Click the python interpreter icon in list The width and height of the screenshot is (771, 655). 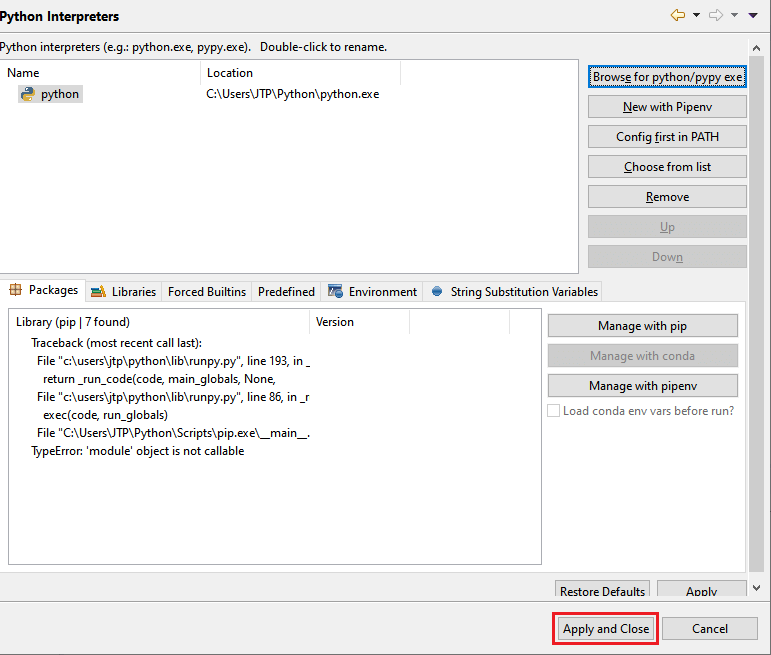tap(27, 94)
